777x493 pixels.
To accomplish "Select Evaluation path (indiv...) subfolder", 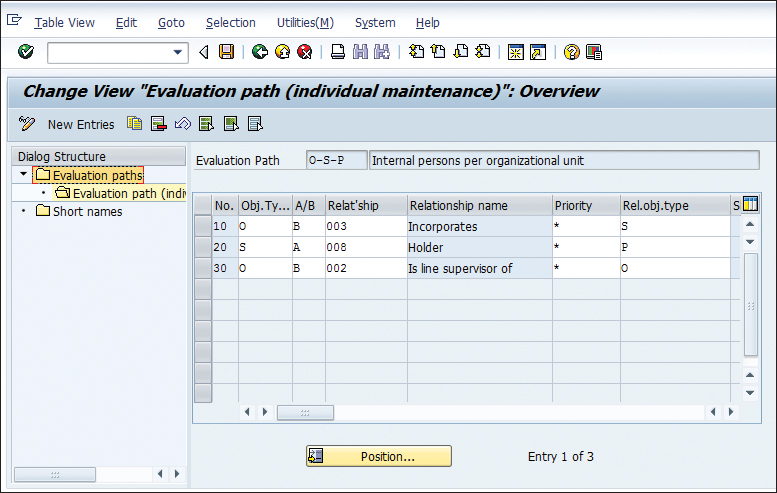I will coord(120,193).
